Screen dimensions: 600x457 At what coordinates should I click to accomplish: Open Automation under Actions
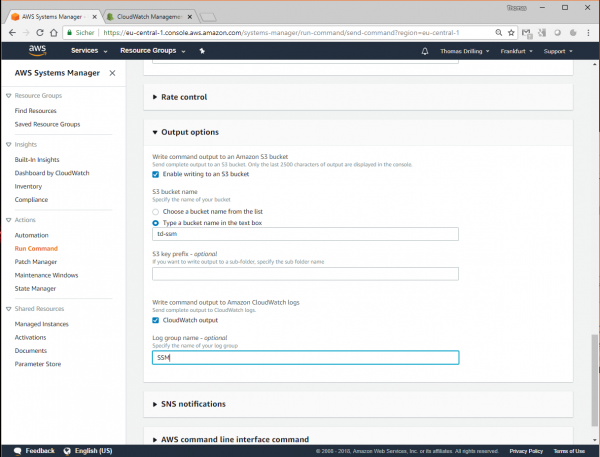pyautogui.click(x=32, y=235)
